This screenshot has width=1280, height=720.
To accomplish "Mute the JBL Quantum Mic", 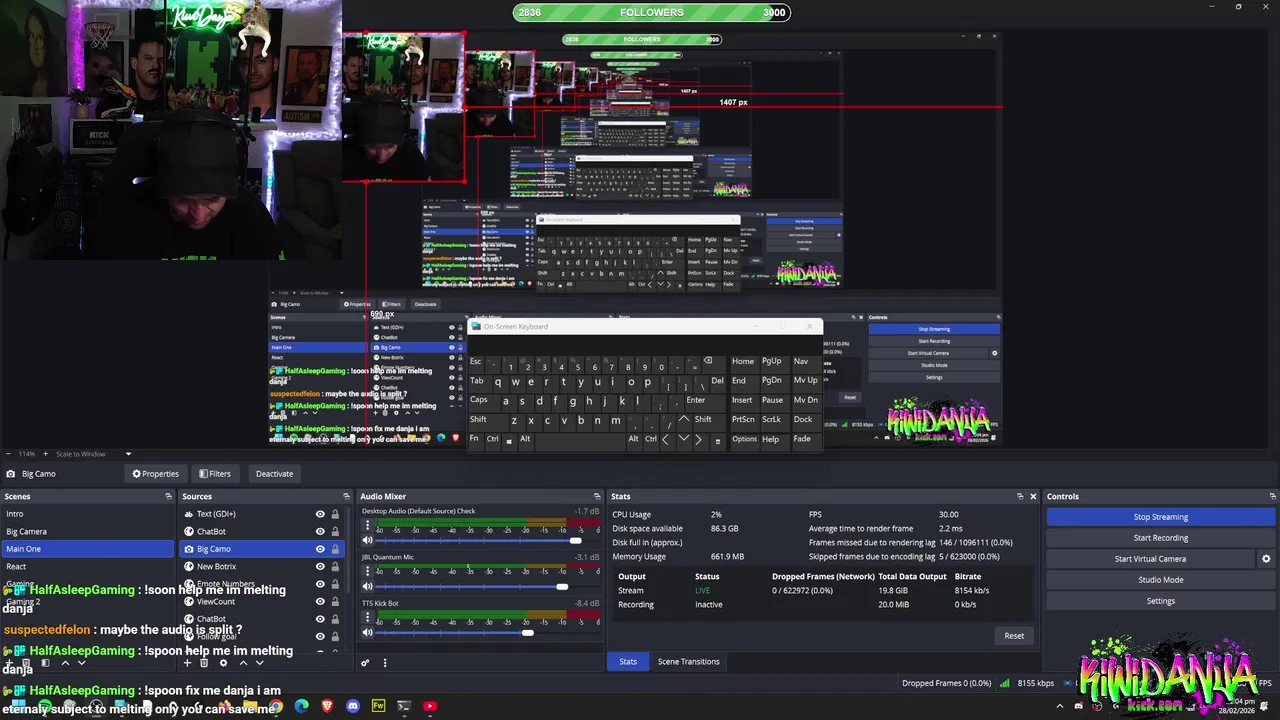I will (x=367, y=586).
